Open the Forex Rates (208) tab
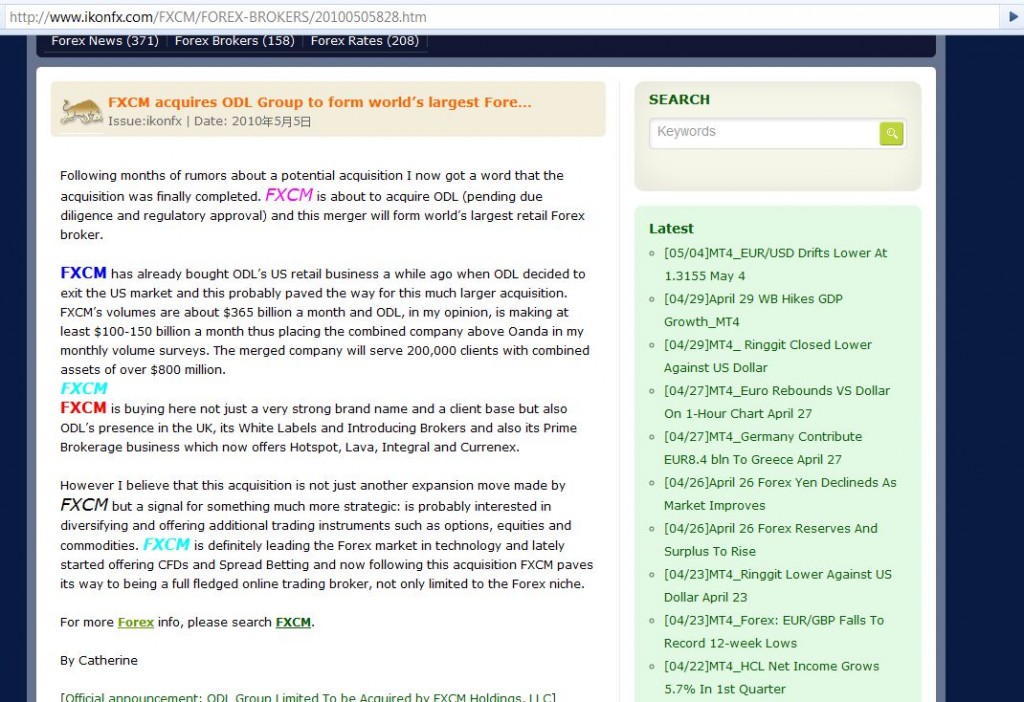The image size is (1024, 702). pos(364,41)
